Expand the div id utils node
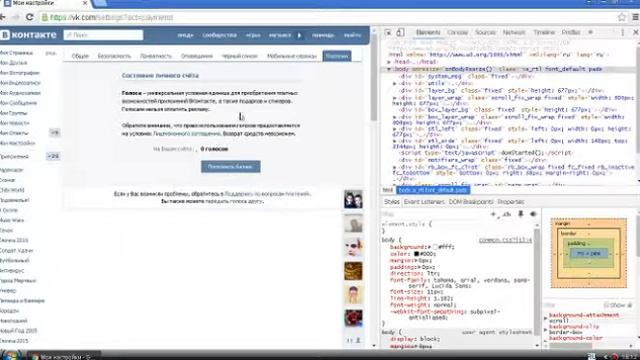The width and height of the screenshot is (640, 360). point(395,83)
